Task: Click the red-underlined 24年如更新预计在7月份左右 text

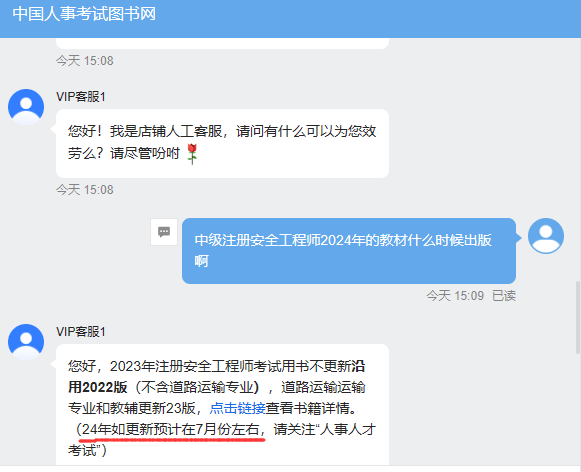Action: [170, 429]
